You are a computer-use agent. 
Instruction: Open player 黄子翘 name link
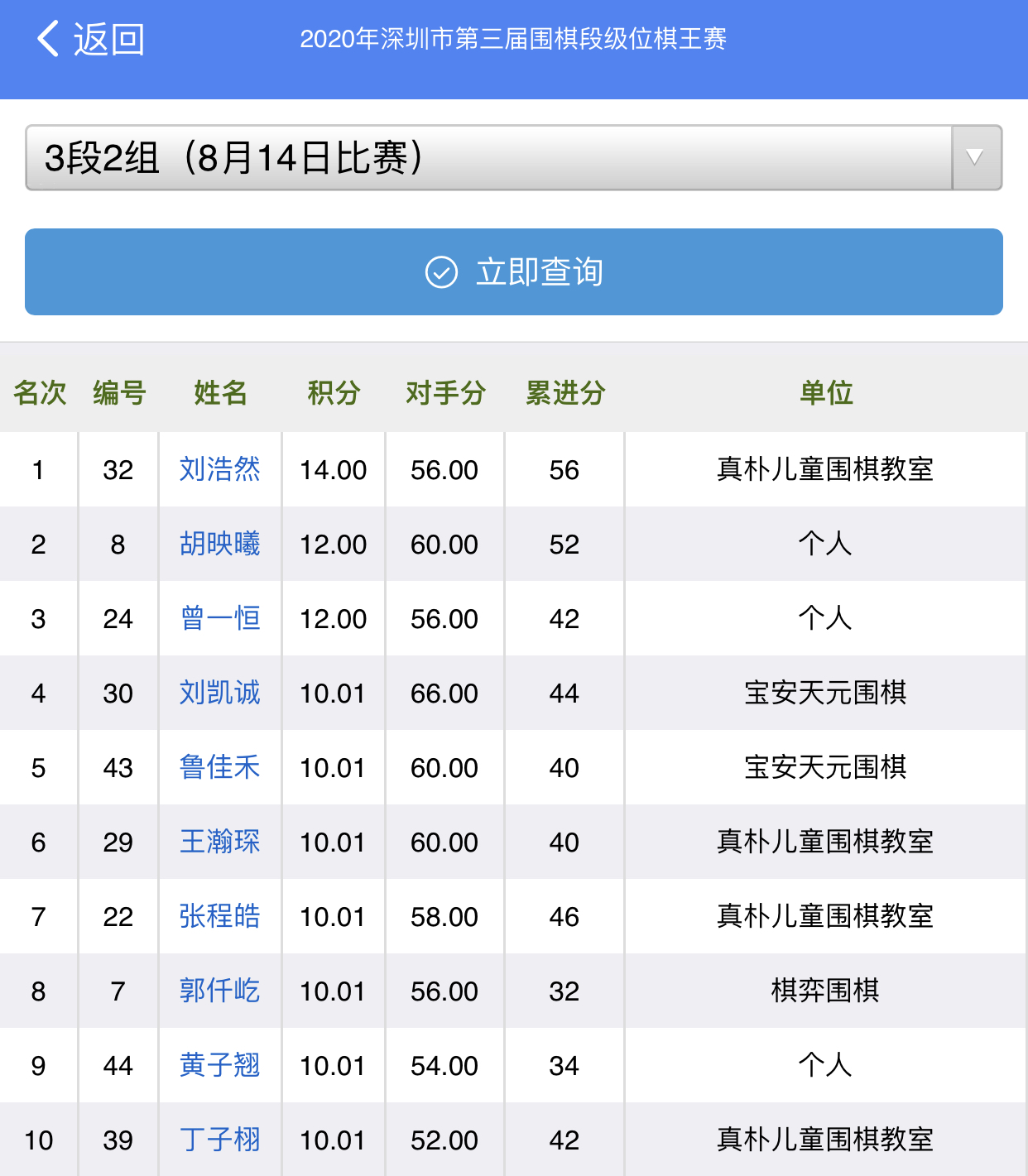(219, 1065)
